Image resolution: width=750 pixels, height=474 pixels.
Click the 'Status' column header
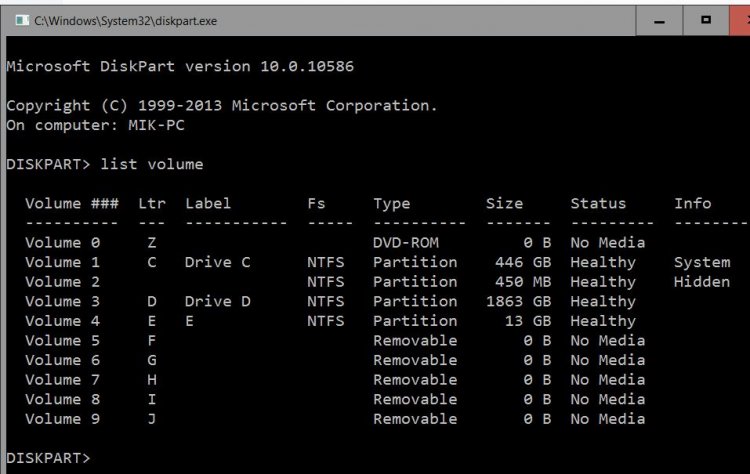click(x=598, y=204)
